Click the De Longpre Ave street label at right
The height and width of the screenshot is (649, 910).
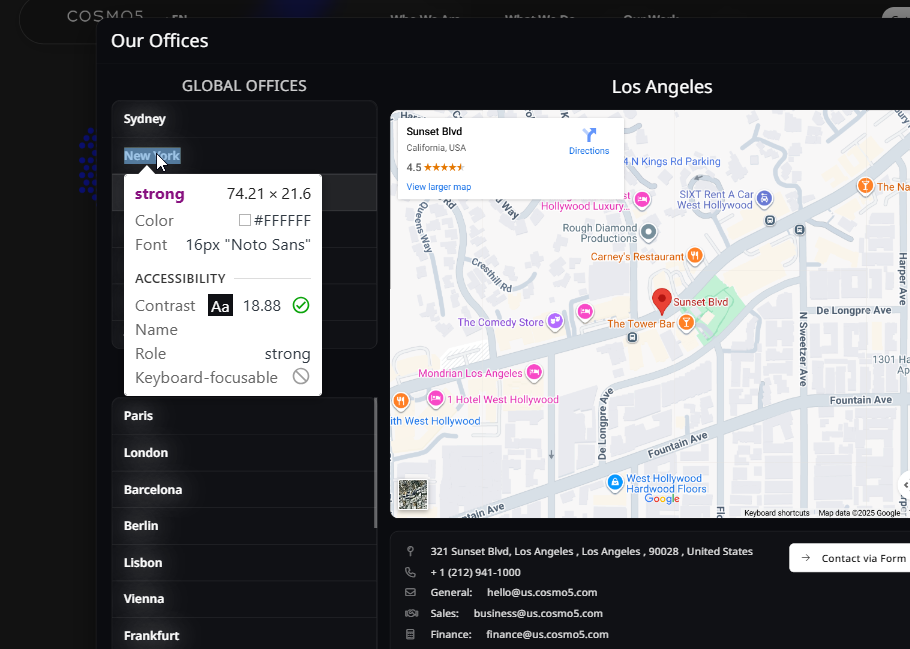(x=854, y=311)
